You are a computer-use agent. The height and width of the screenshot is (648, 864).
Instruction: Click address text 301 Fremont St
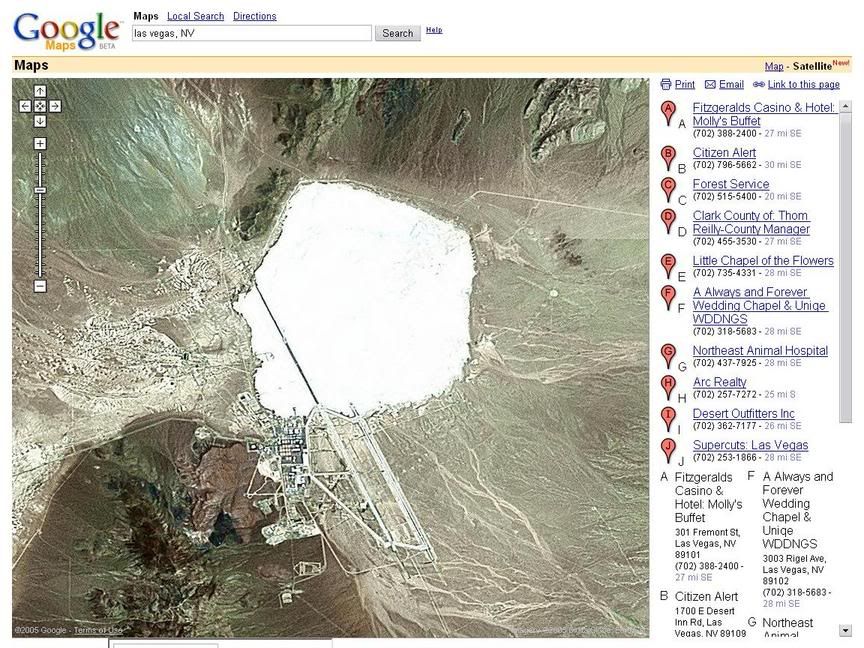708,532
